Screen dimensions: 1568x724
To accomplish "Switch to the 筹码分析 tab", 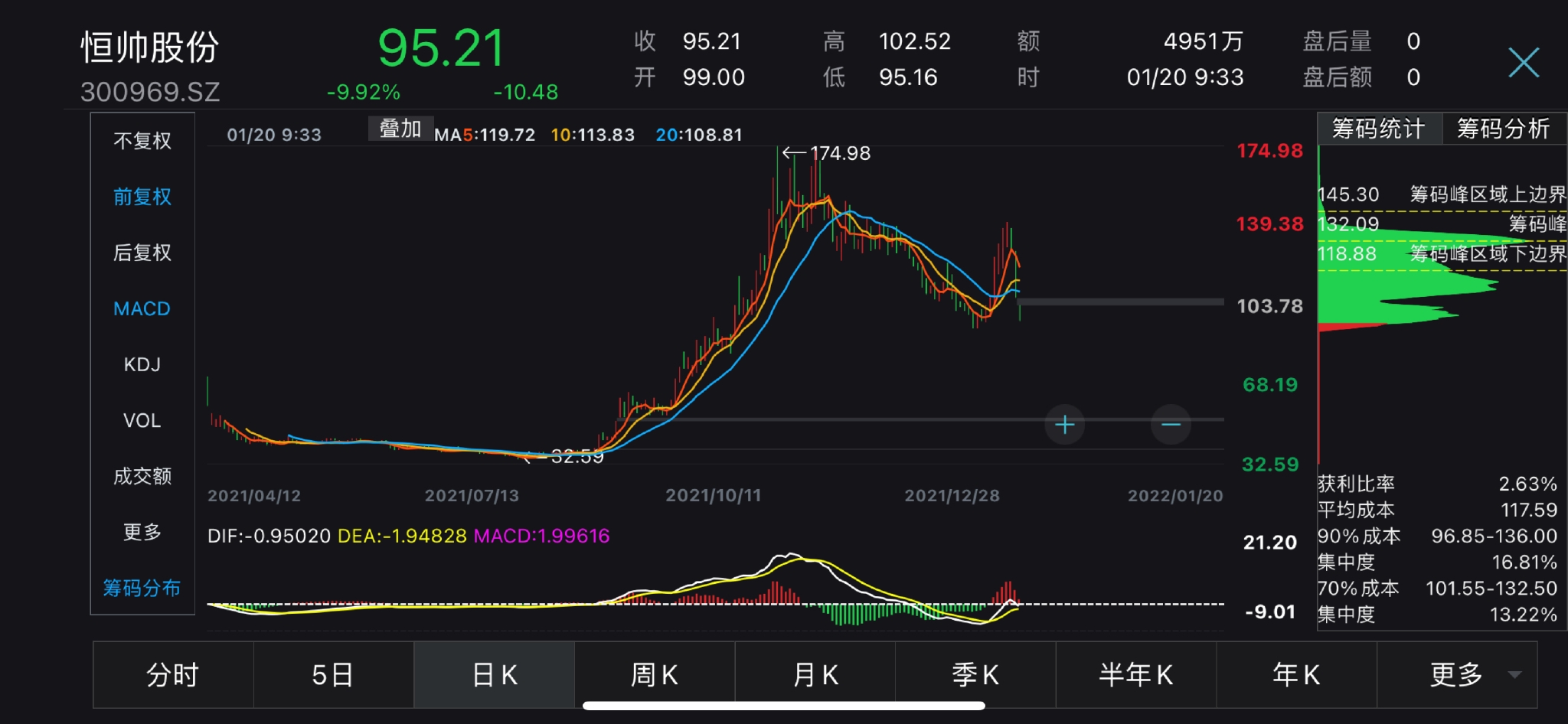I will [x=1504, y=128].
